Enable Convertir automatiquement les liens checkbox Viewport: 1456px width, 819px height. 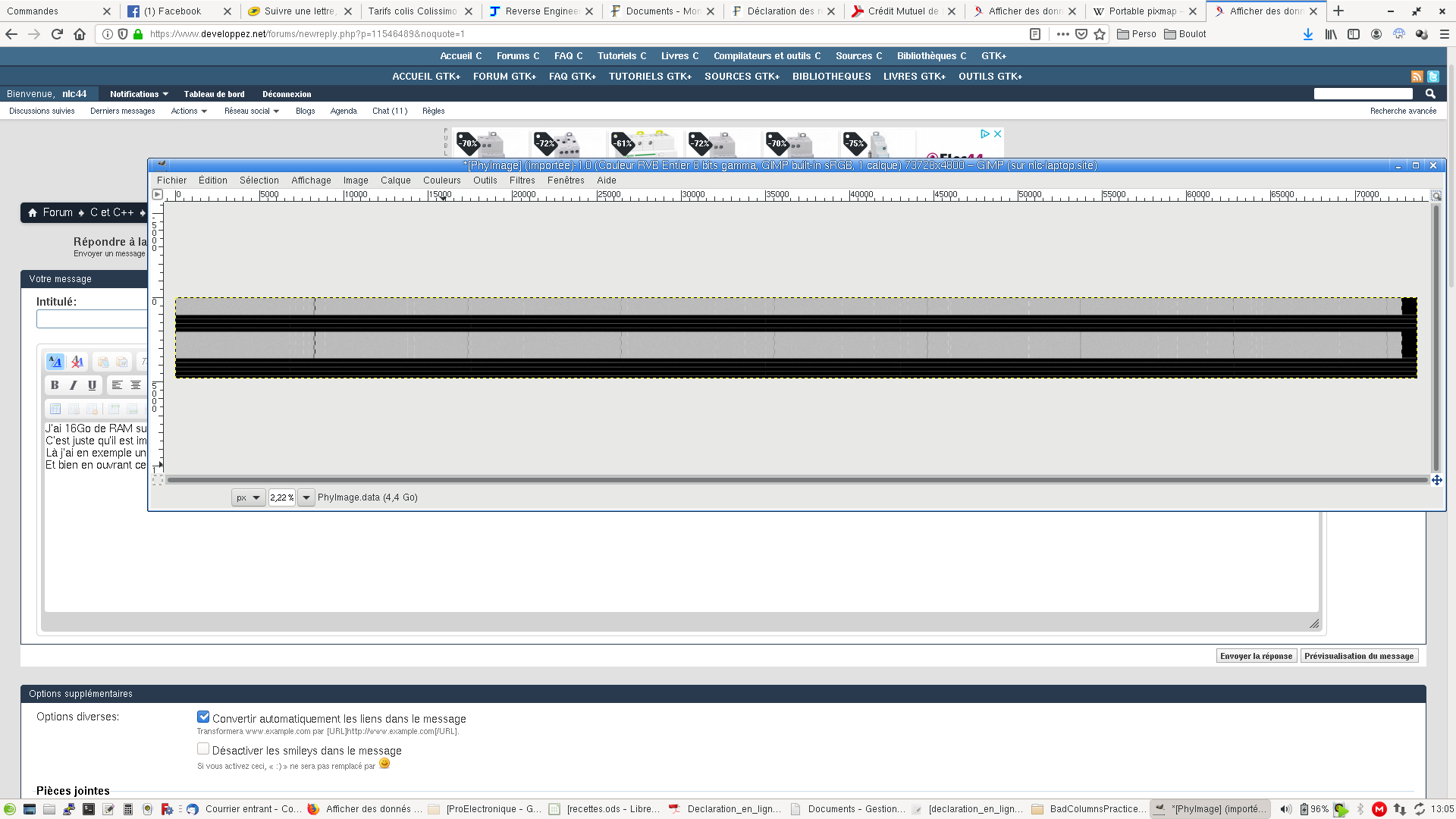tap(202, 718)
